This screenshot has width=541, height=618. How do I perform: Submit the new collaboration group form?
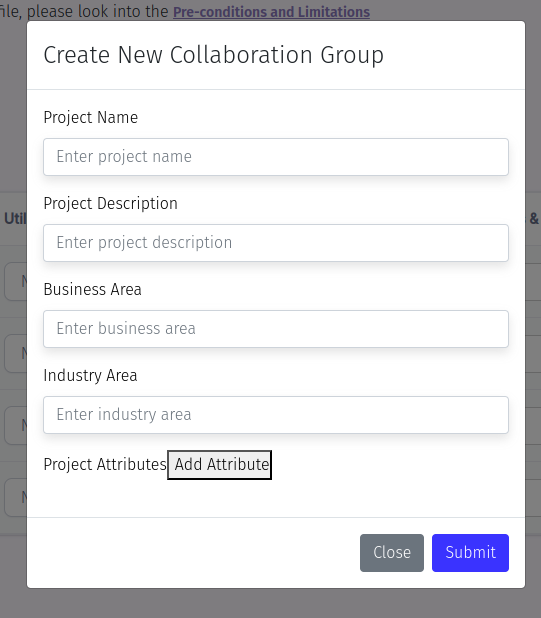[470, 553]
